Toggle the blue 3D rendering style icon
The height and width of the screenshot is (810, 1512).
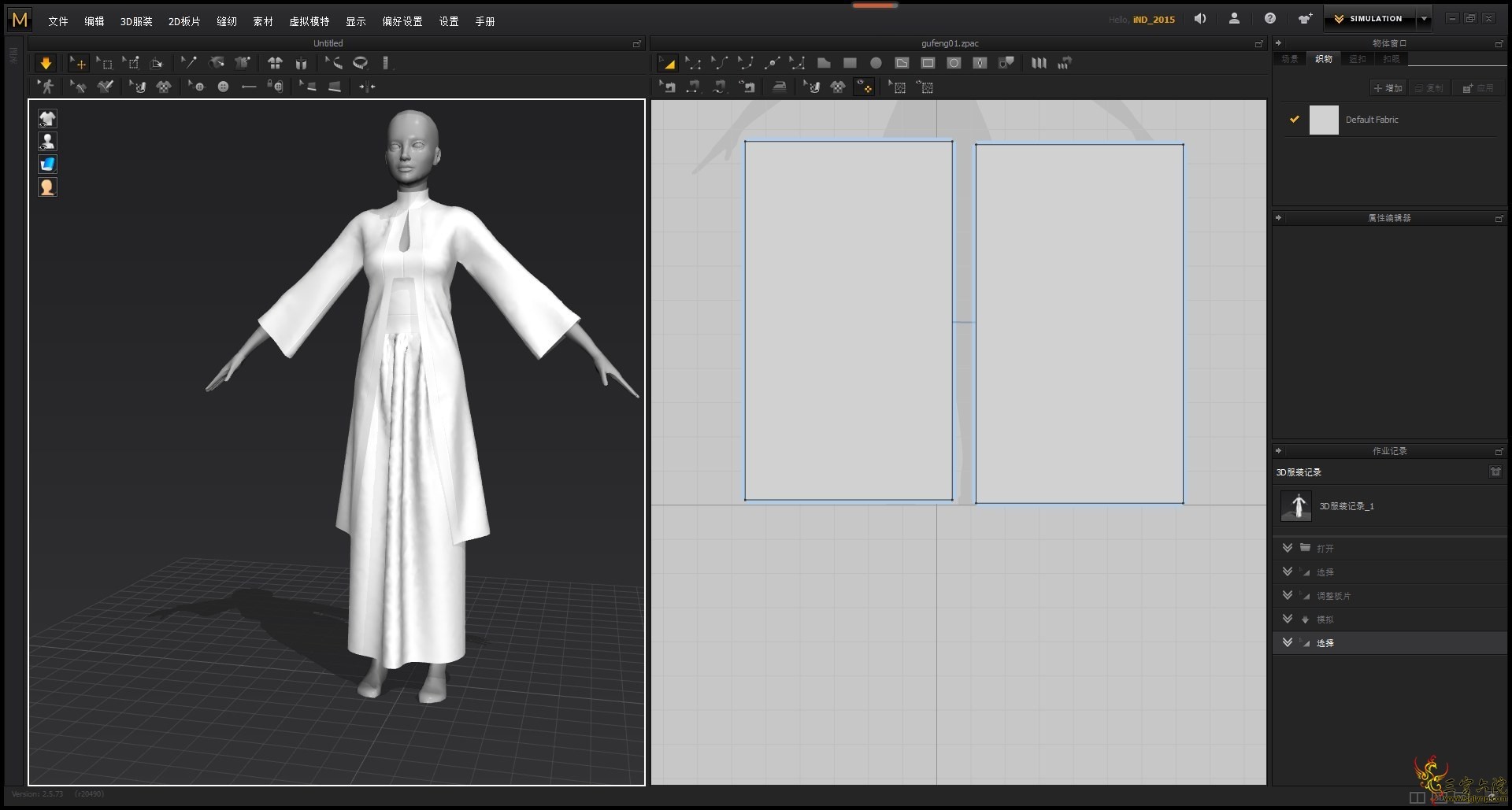click(x=47, y=165)
